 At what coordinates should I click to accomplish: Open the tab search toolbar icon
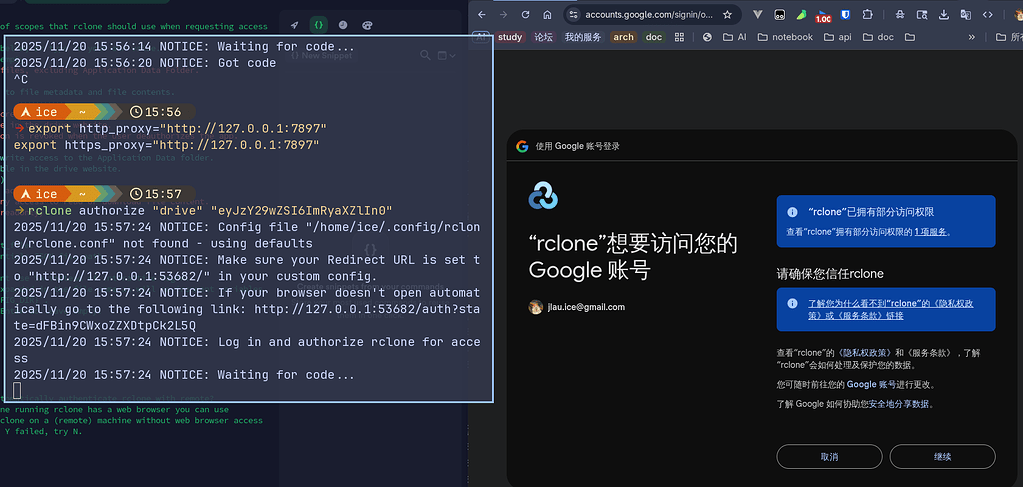(922, 14)
